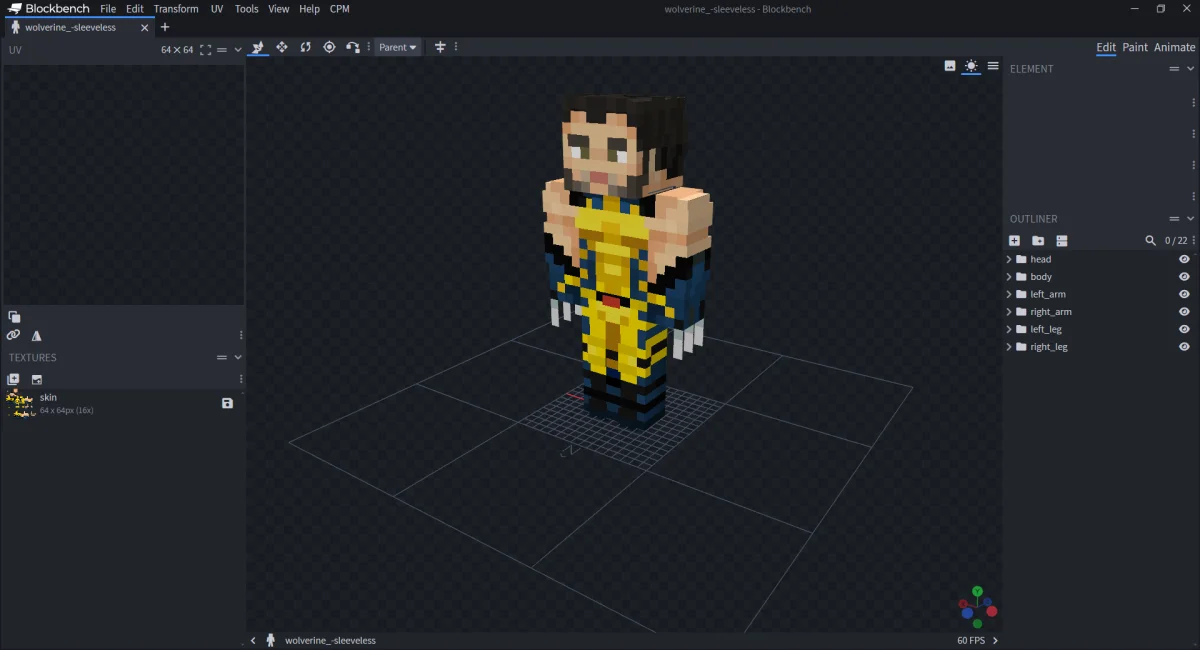This screenshot has width=1200, height=650.
Task: Open the toolbar overflow dots after Parent
Action: pyautogui.click(x=456, y=47)
